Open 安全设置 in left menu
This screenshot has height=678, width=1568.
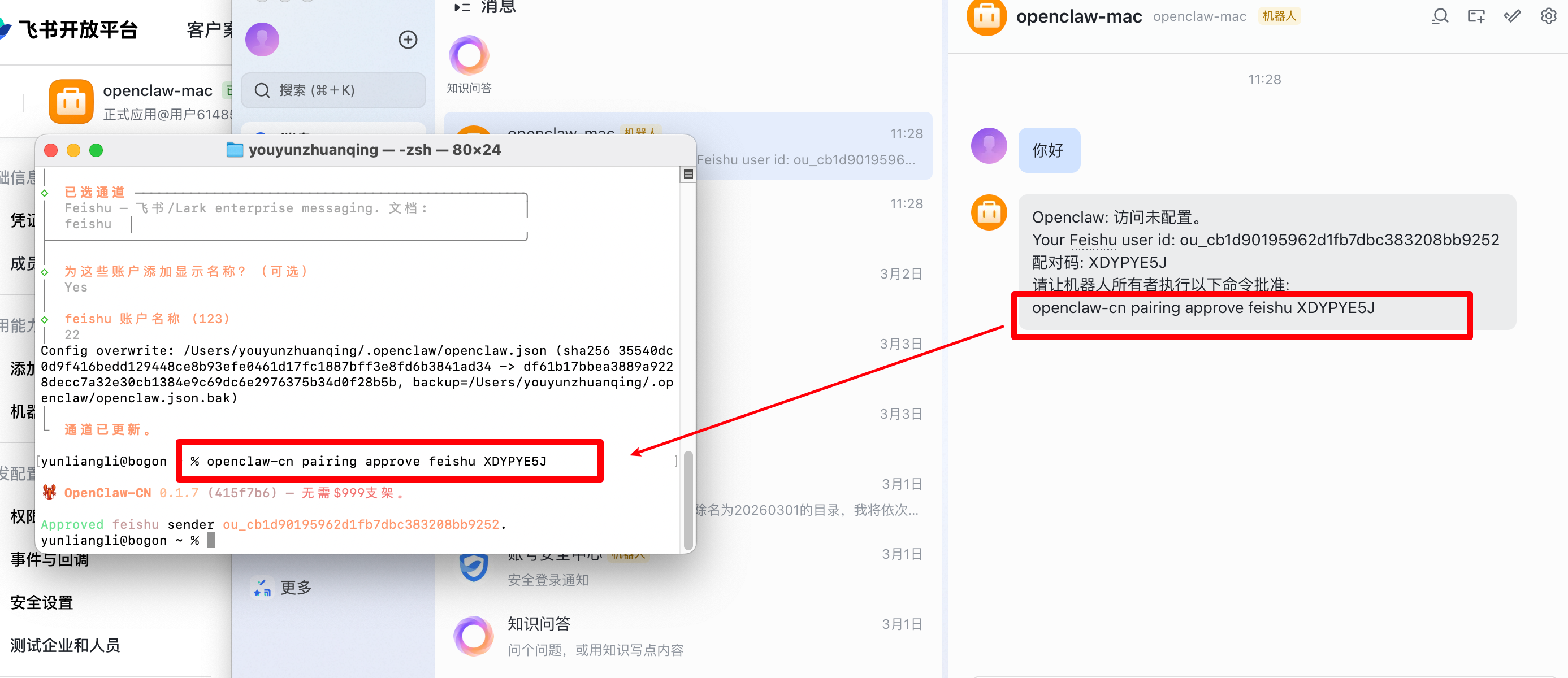click(42, 602)
